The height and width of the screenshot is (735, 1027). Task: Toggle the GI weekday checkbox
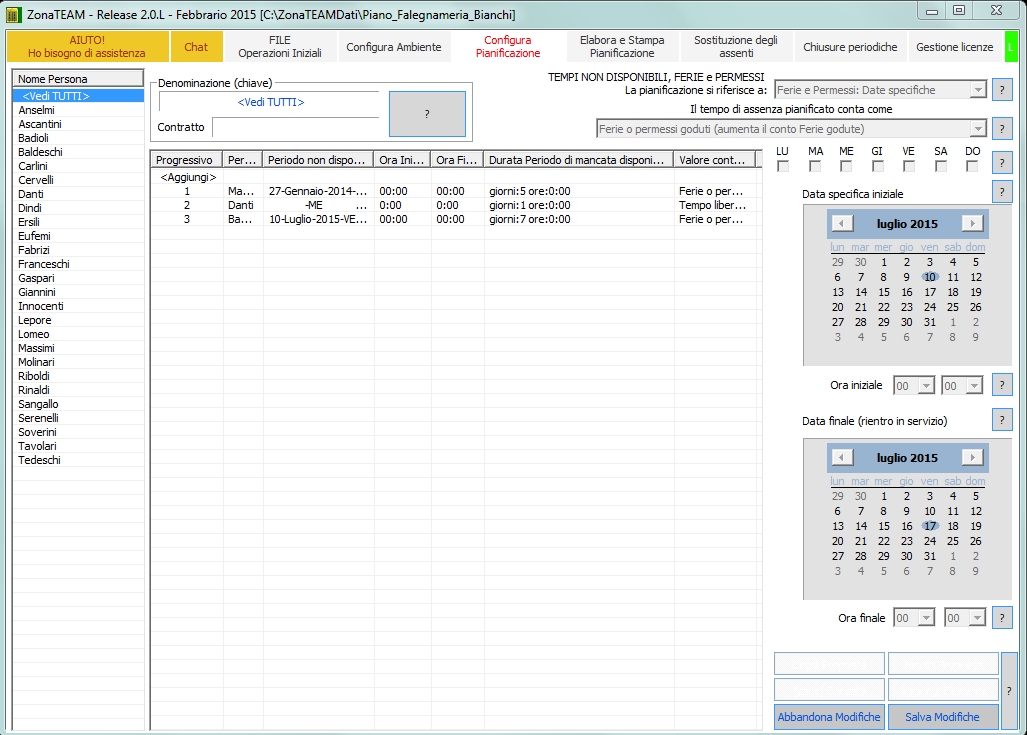878,166
